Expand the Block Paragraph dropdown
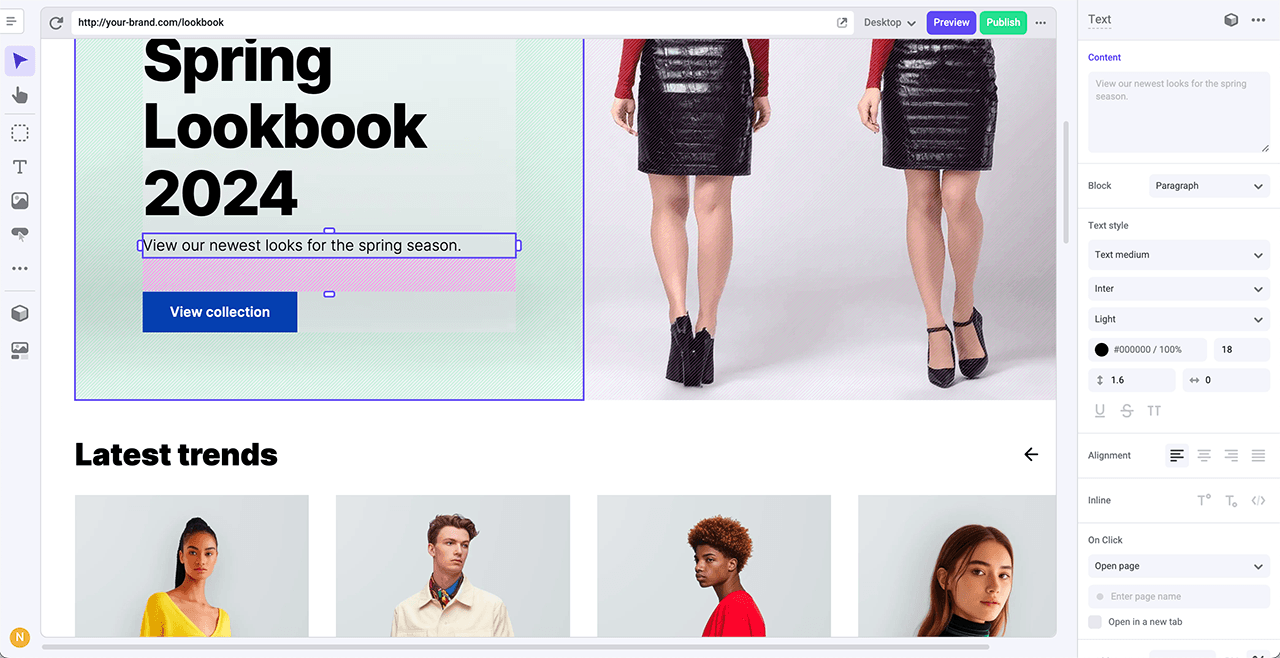Image resolution: width=1280 pixels, height=658 pixels. click(x=1209, y=186)
